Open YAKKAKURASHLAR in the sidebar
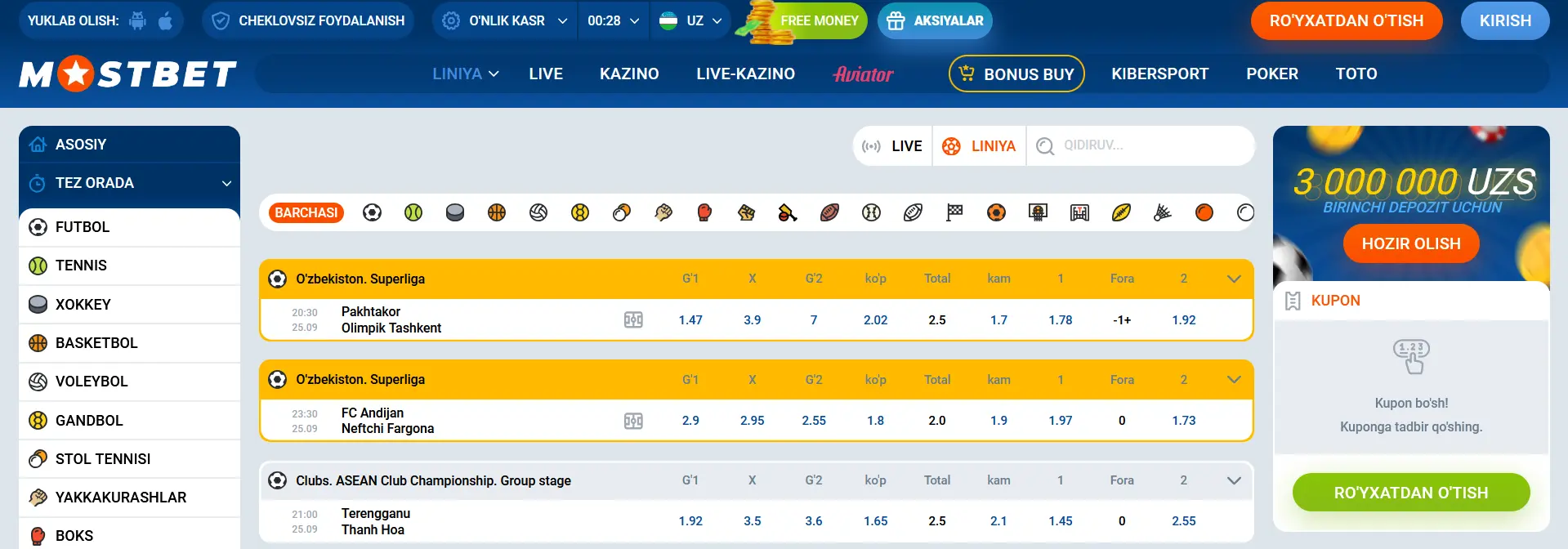Screen dimensions: 1568x549 point(129,498)
